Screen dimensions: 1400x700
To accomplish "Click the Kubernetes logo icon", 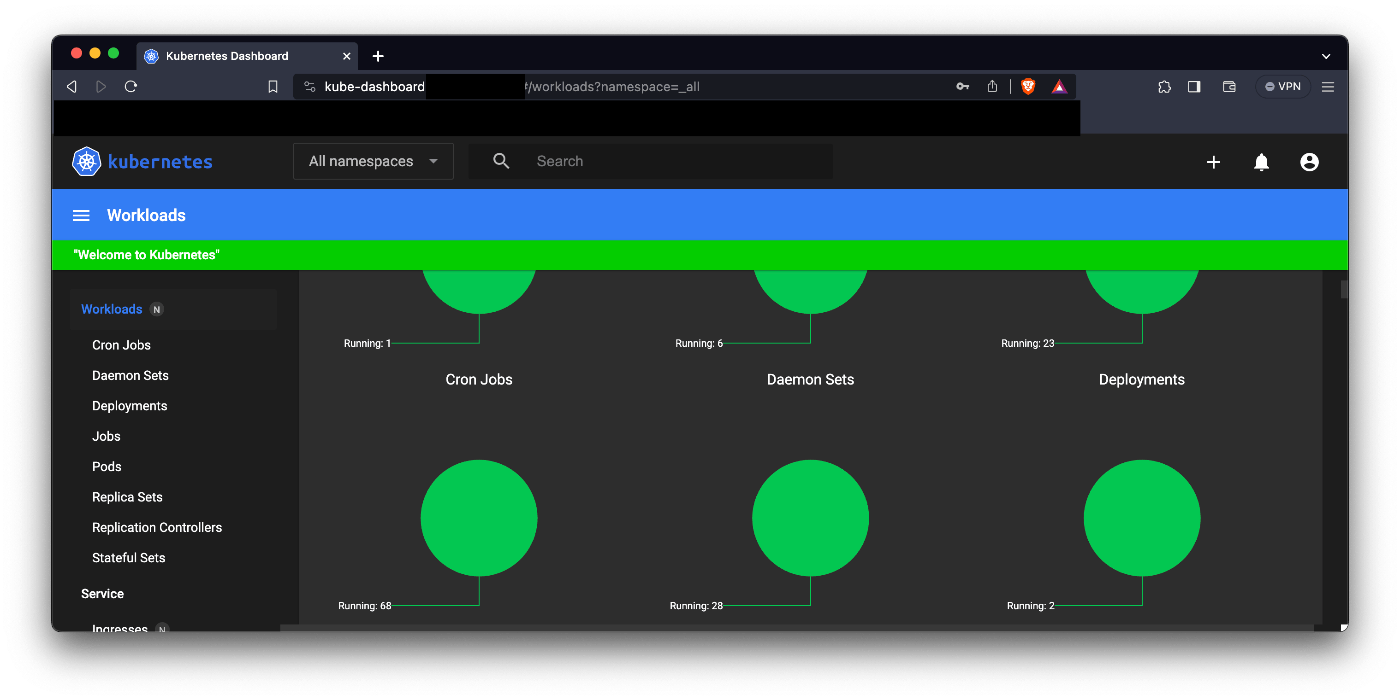I will click(x=87, y=161).
